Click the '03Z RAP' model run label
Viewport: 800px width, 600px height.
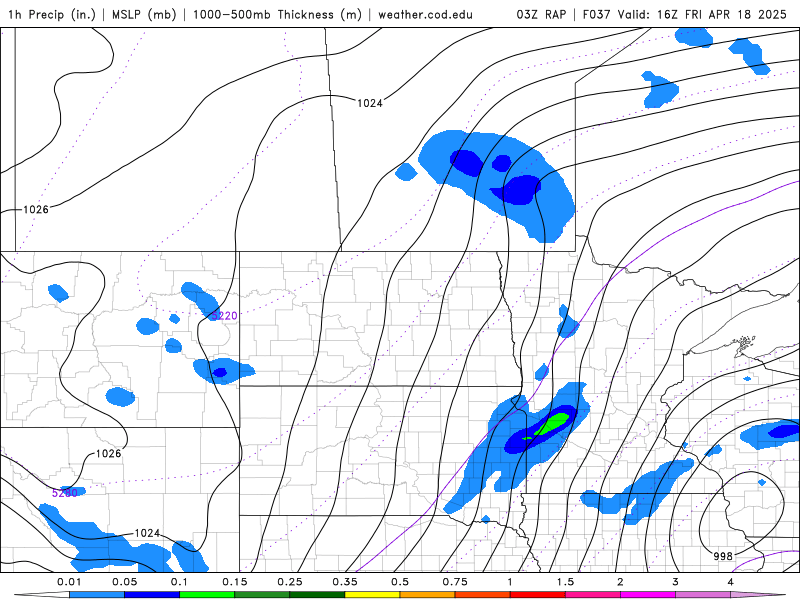tap(541, 14)
